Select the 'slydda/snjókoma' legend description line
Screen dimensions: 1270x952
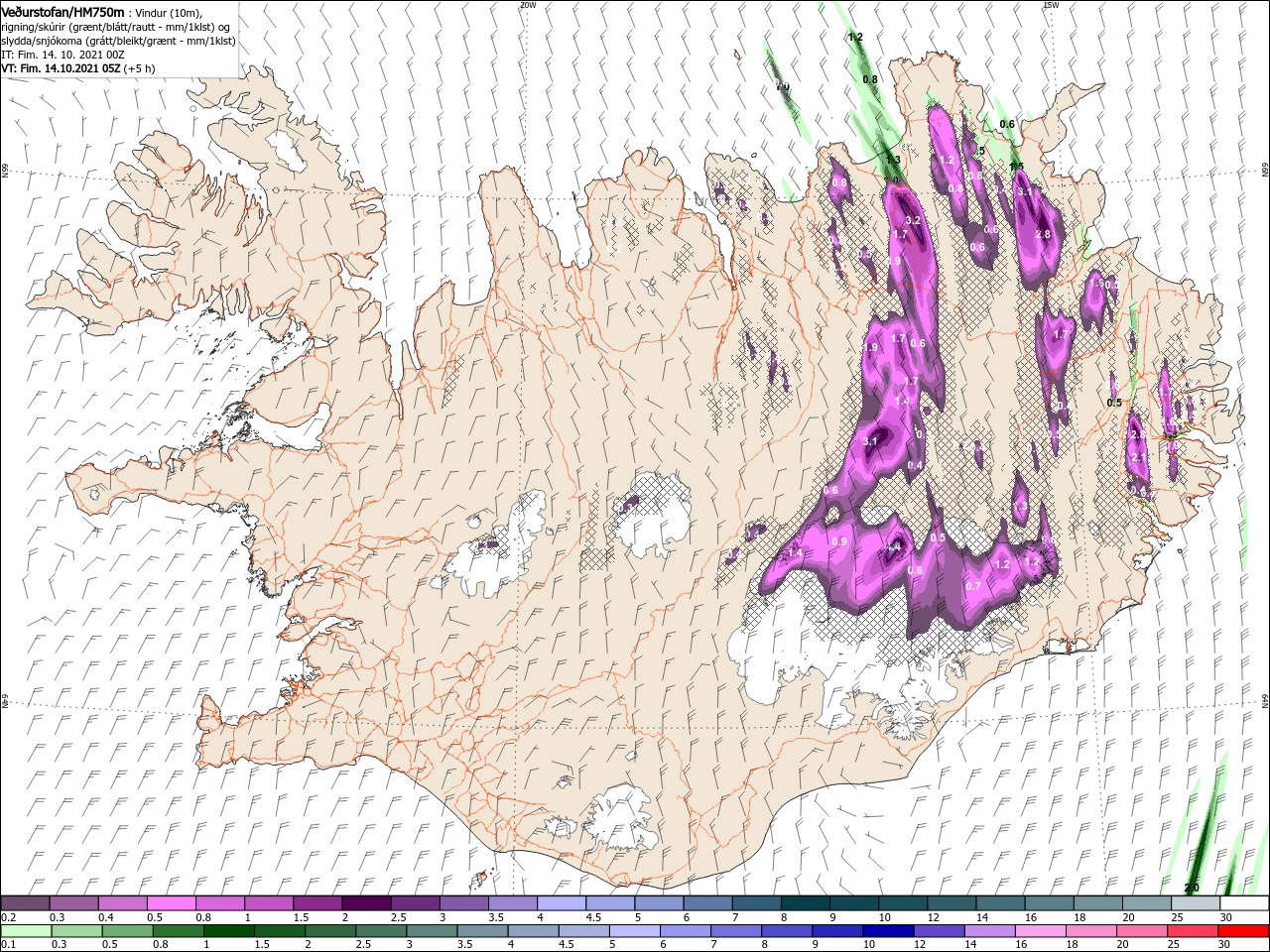tap(119, 41)
